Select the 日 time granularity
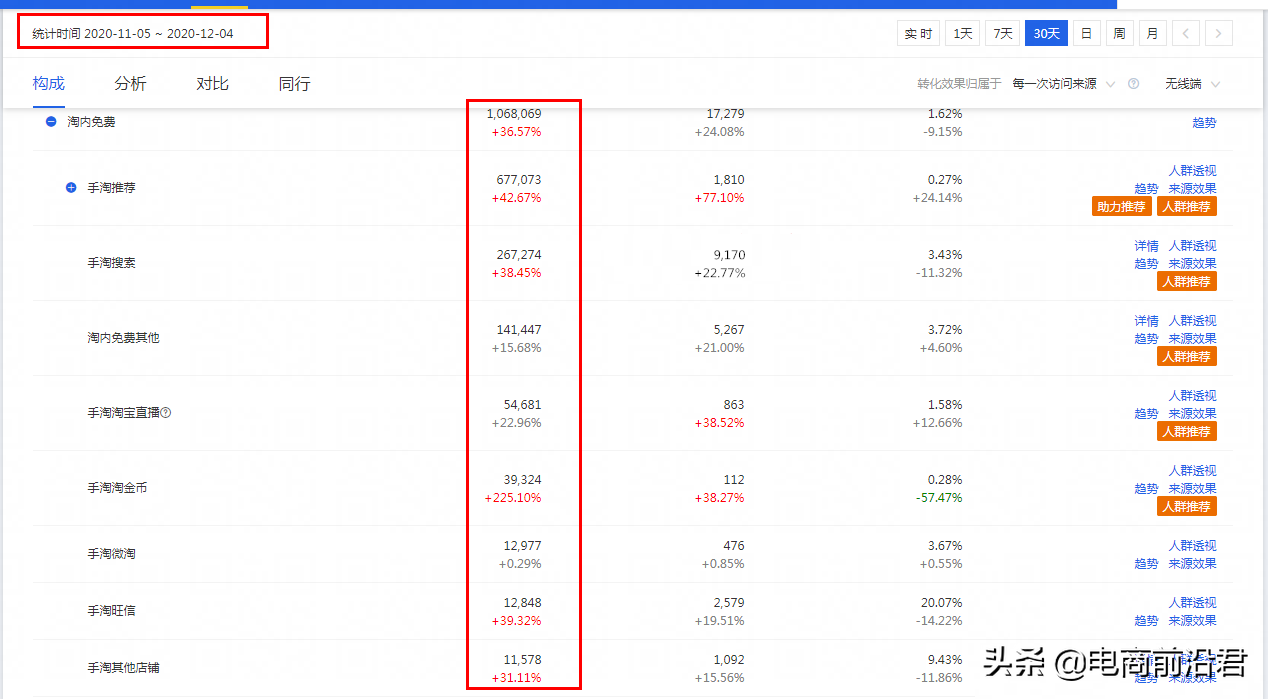Screen dimensions: 1268x699 point(1086,33)
